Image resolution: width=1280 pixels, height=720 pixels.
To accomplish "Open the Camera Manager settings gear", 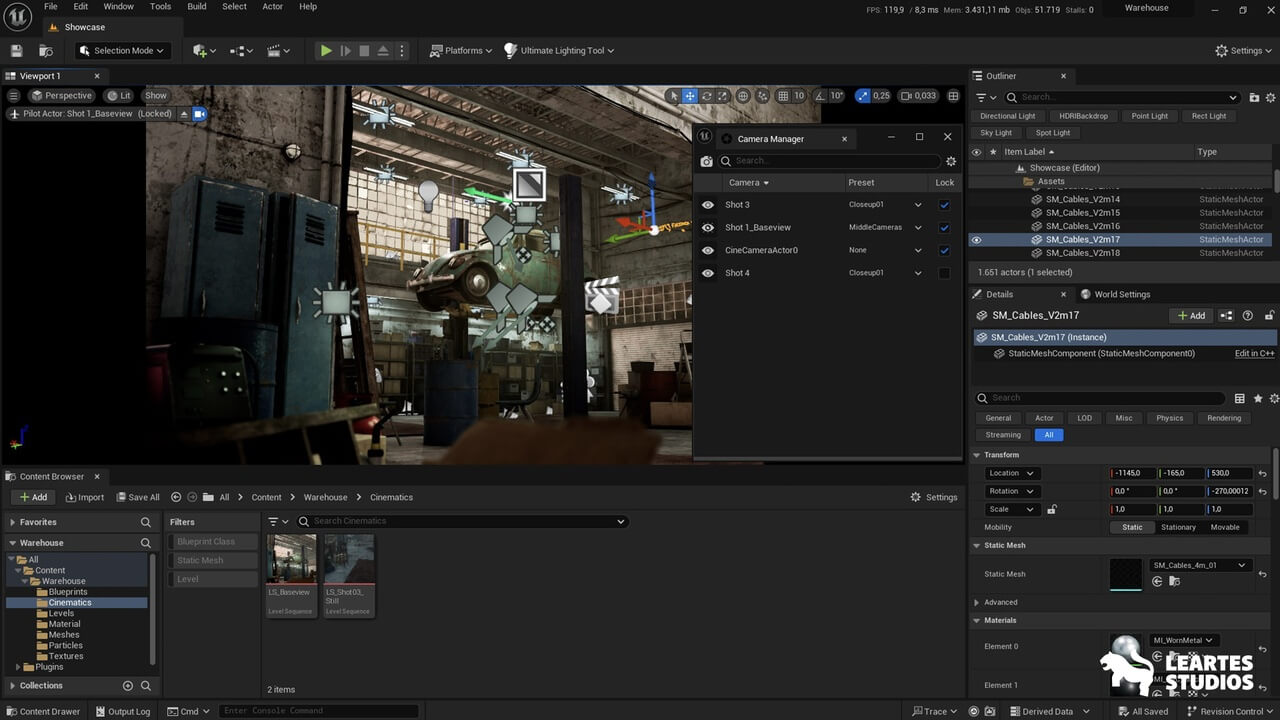I will point(951,161).
